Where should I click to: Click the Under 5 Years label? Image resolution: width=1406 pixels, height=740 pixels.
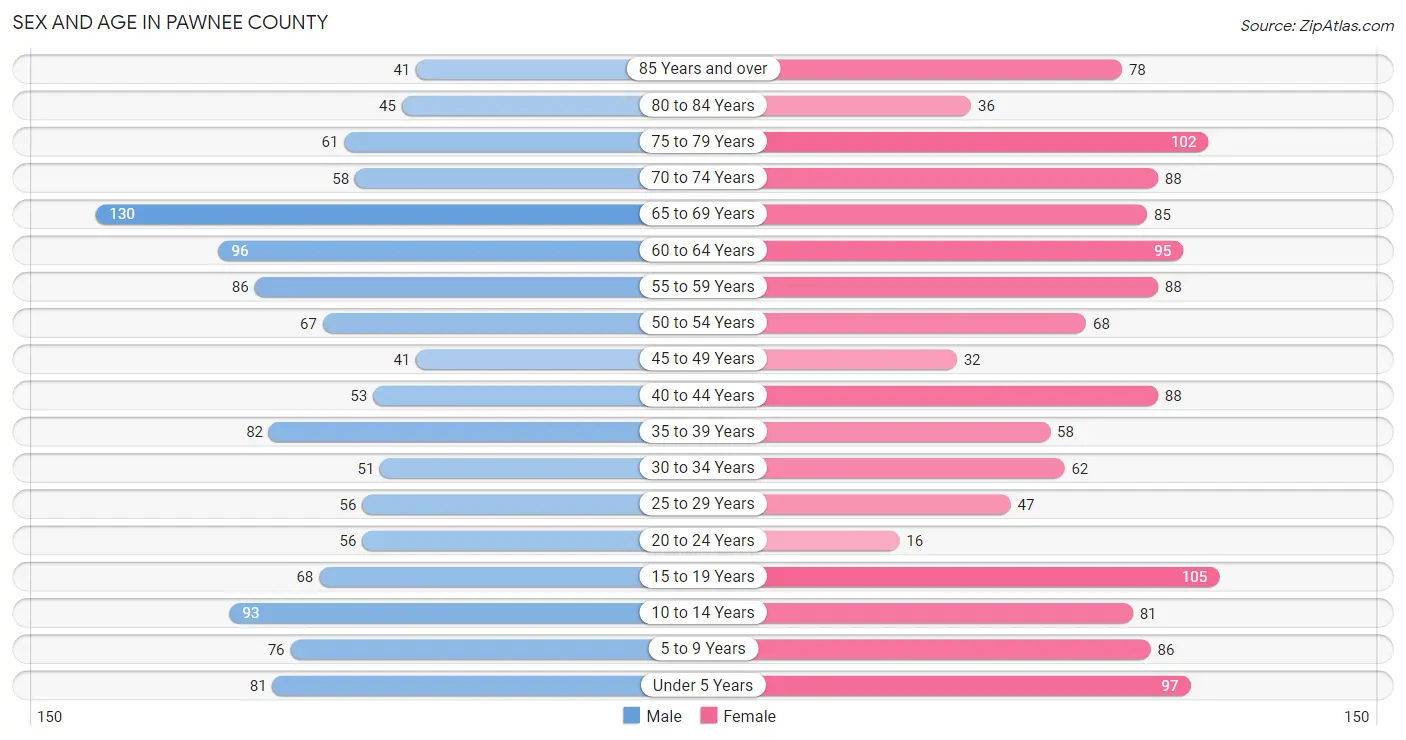703,686
